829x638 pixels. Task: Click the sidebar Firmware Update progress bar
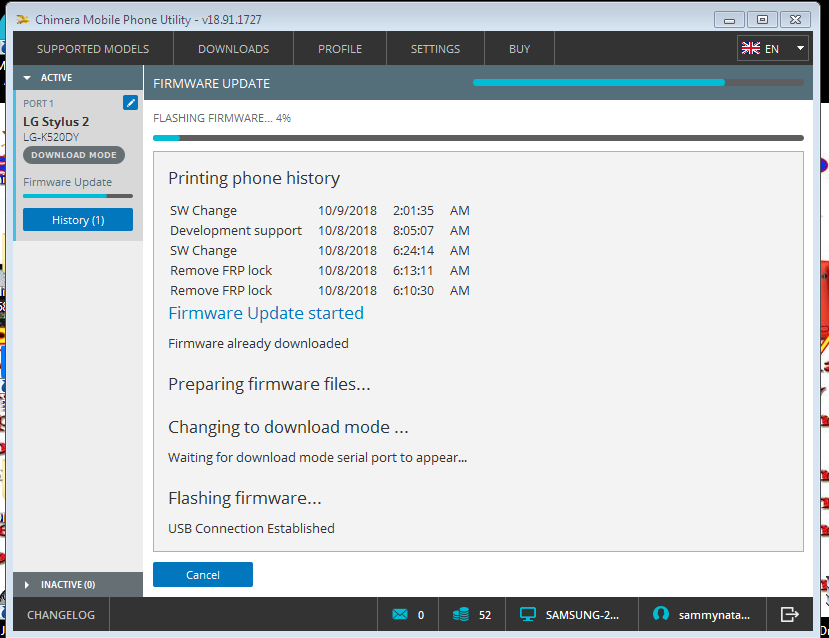tap(78, 196)
